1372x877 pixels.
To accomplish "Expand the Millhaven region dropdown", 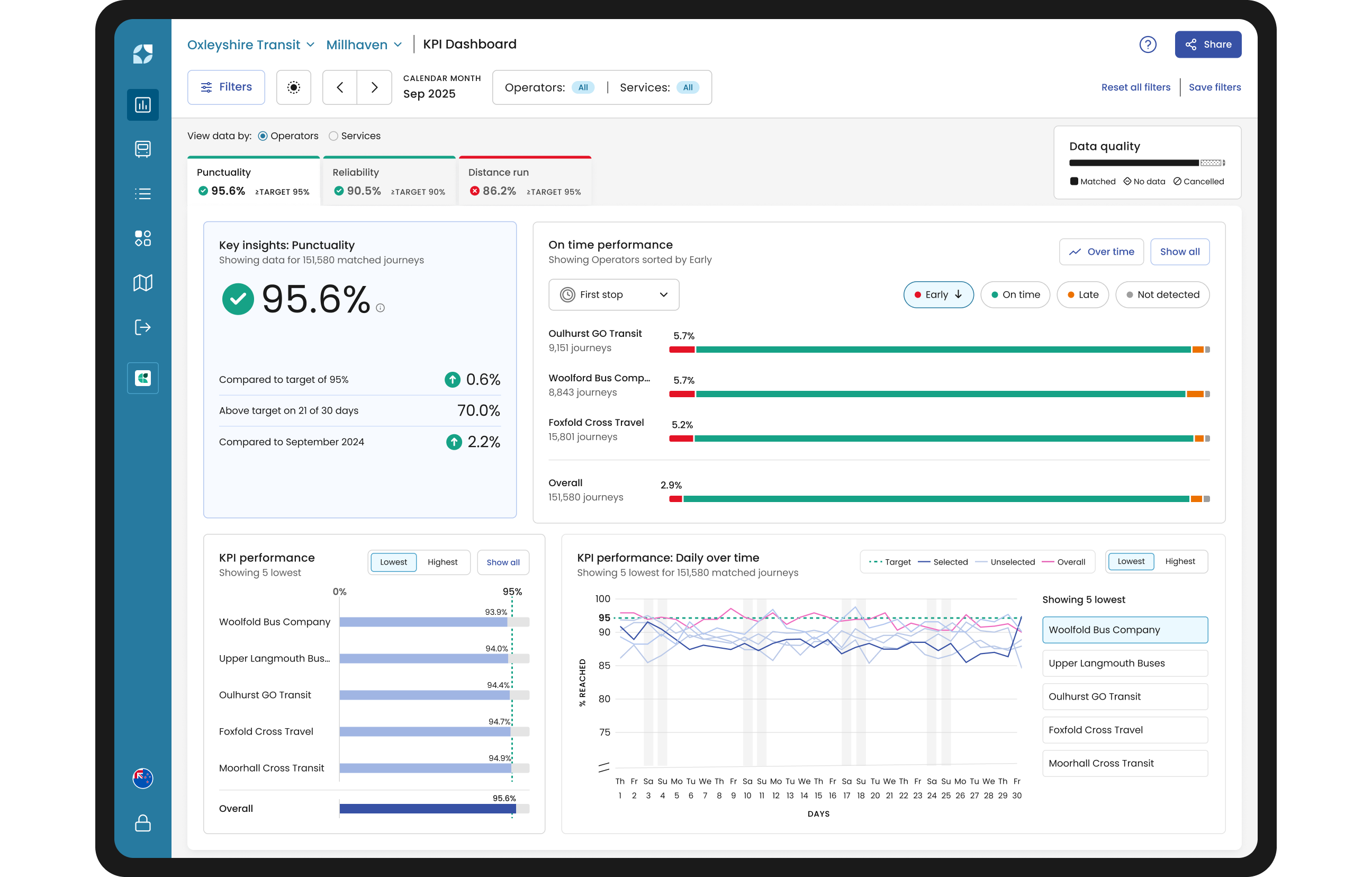I will 364,44.
